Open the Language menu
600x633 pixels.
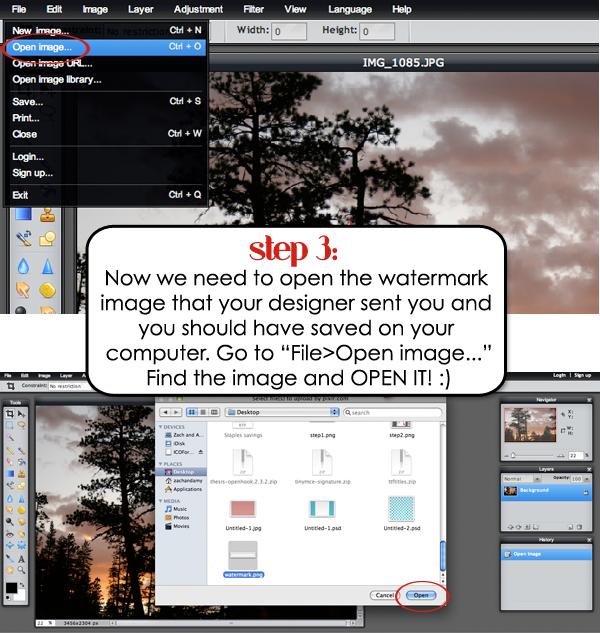click(x=350, y=9)
